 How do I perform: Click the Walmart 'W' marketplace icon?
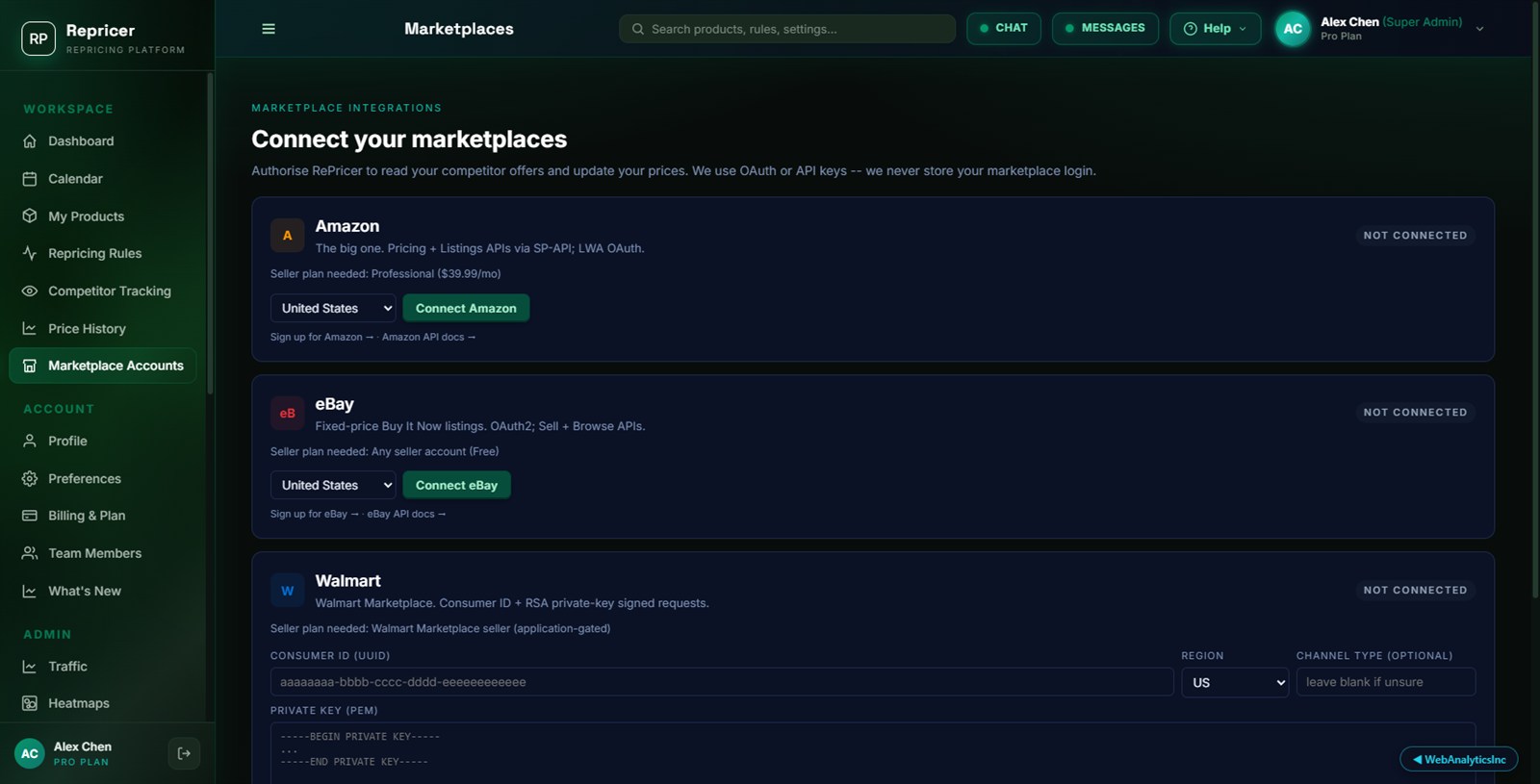pos(287,591)
